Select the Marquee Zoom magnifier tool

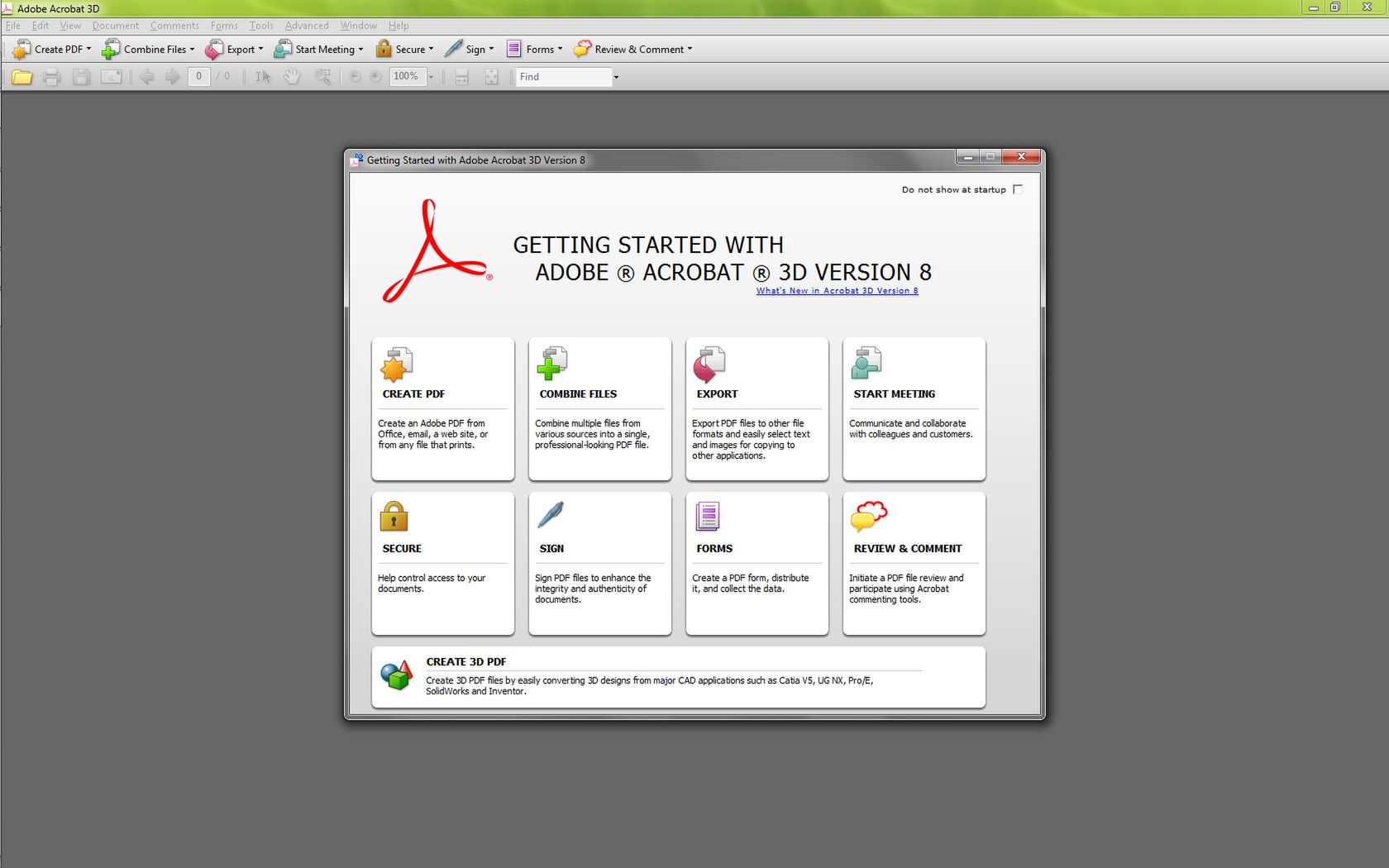[322, 77]
